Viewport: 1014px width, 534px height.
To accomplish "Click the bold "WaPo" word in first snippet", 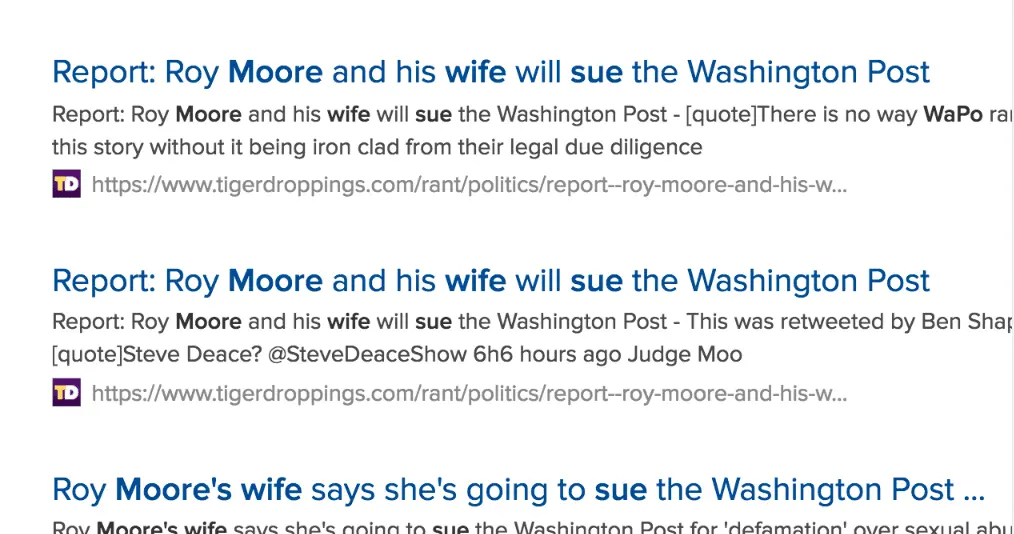I will point(952,114).
